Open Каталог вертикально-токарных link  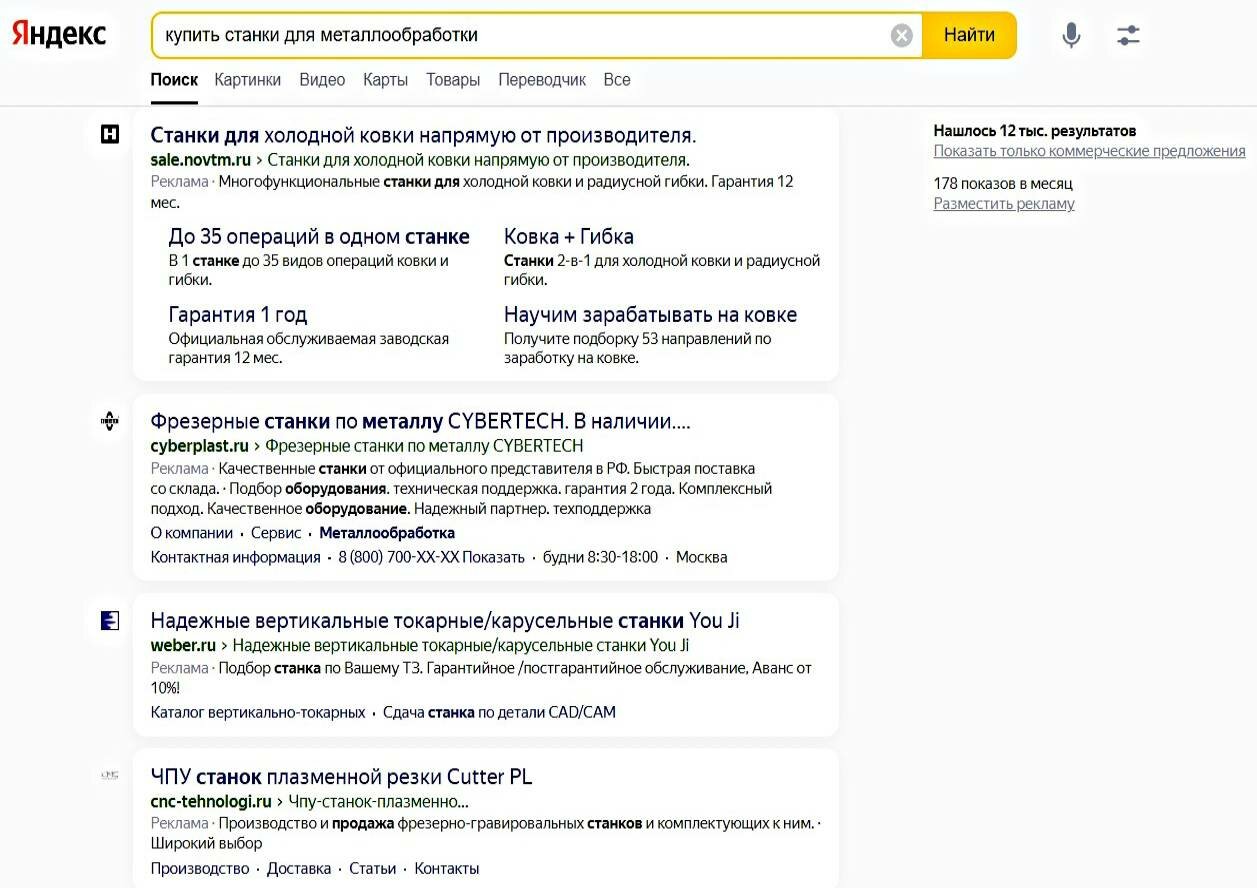258,713
